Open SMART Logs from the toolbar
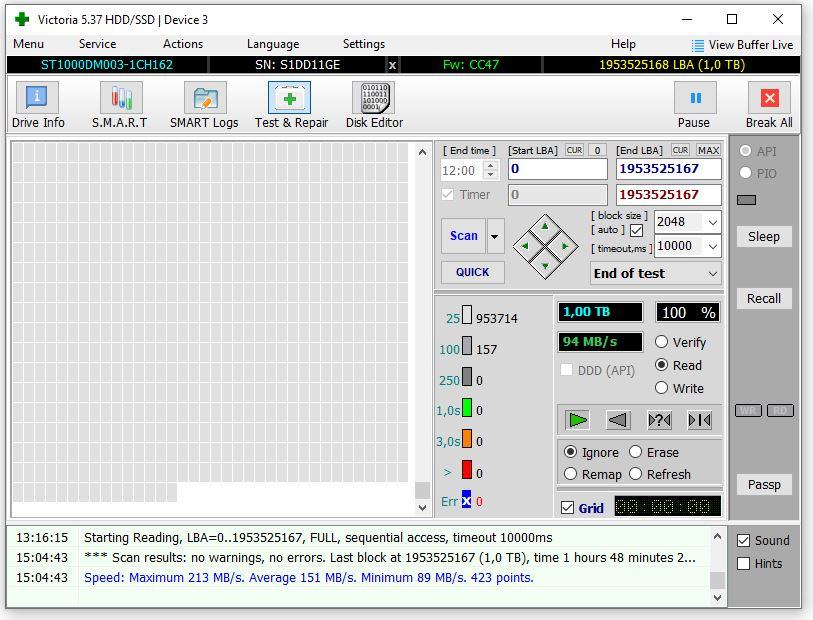 coord(204,106)
